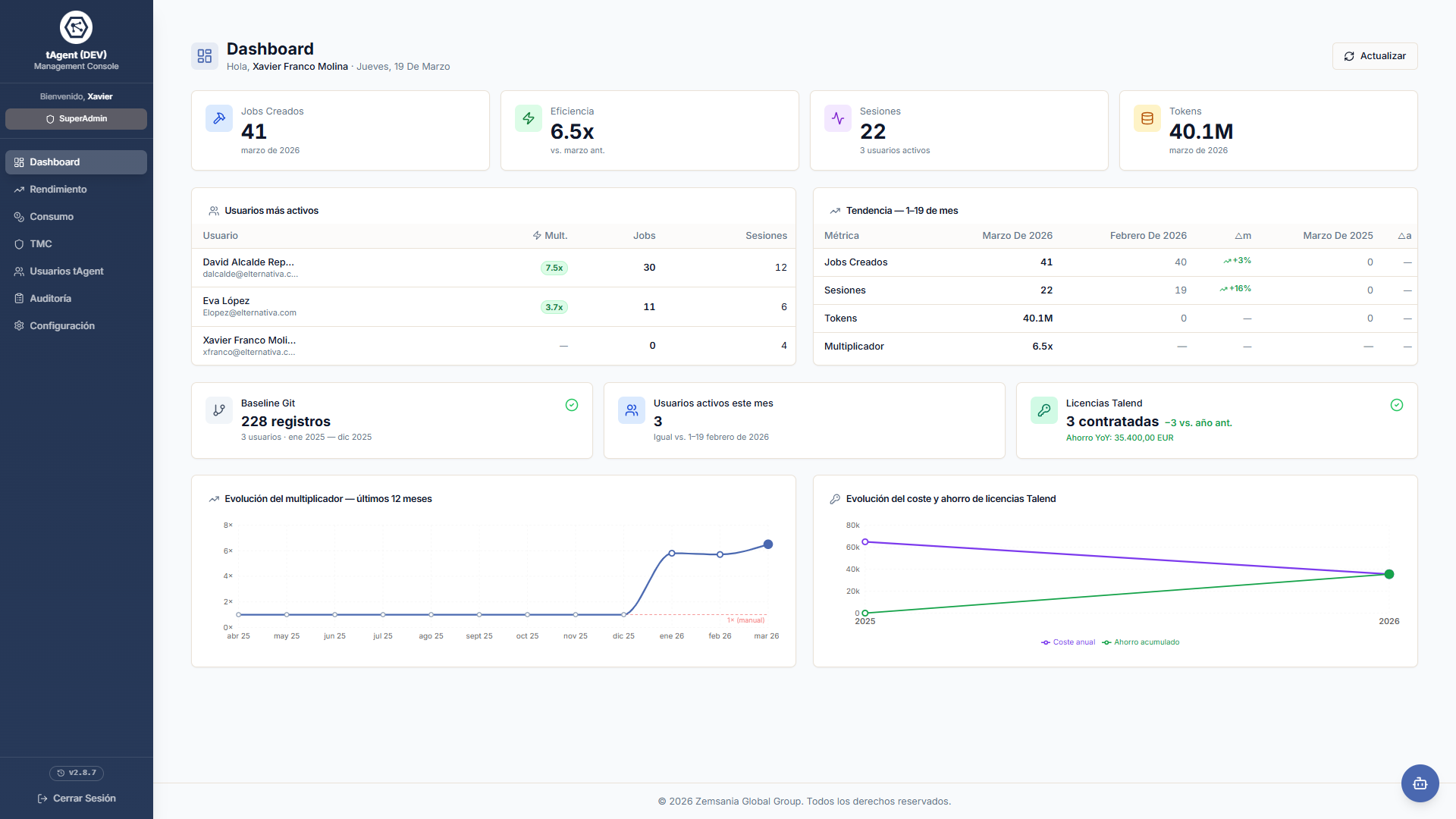Click the TMC sidebar shield icon
Screen dimensions: 1456x819
(x=19, y=244)
